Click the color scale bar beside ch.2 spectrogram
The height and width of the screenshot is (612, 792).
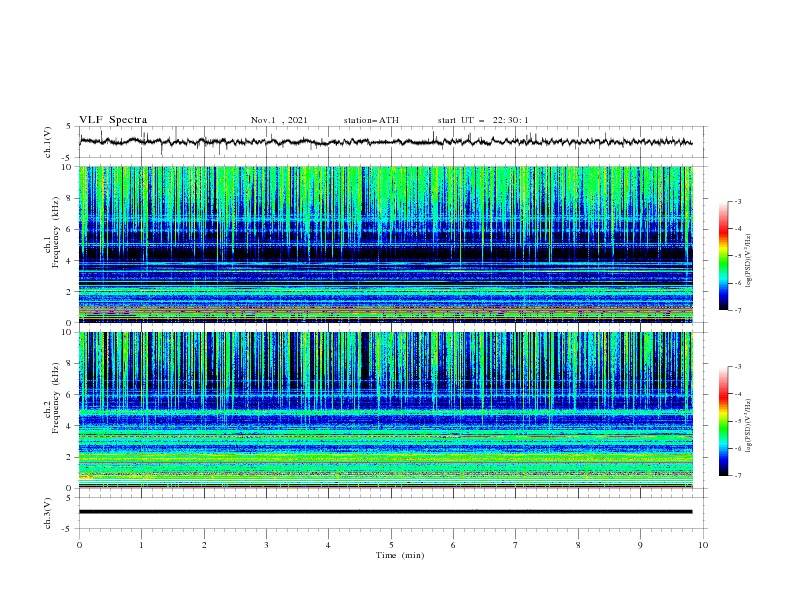(x=723, y=421)
